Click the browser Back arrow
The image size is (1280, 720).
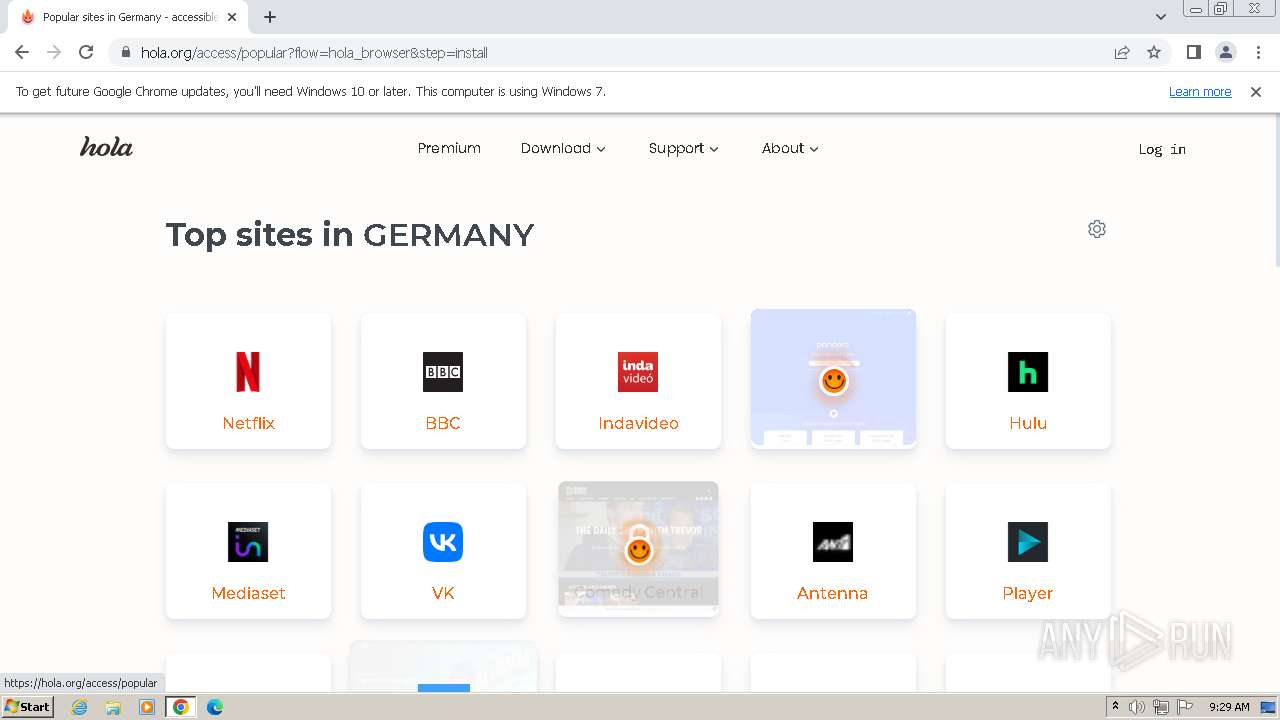tap(22, 52)
